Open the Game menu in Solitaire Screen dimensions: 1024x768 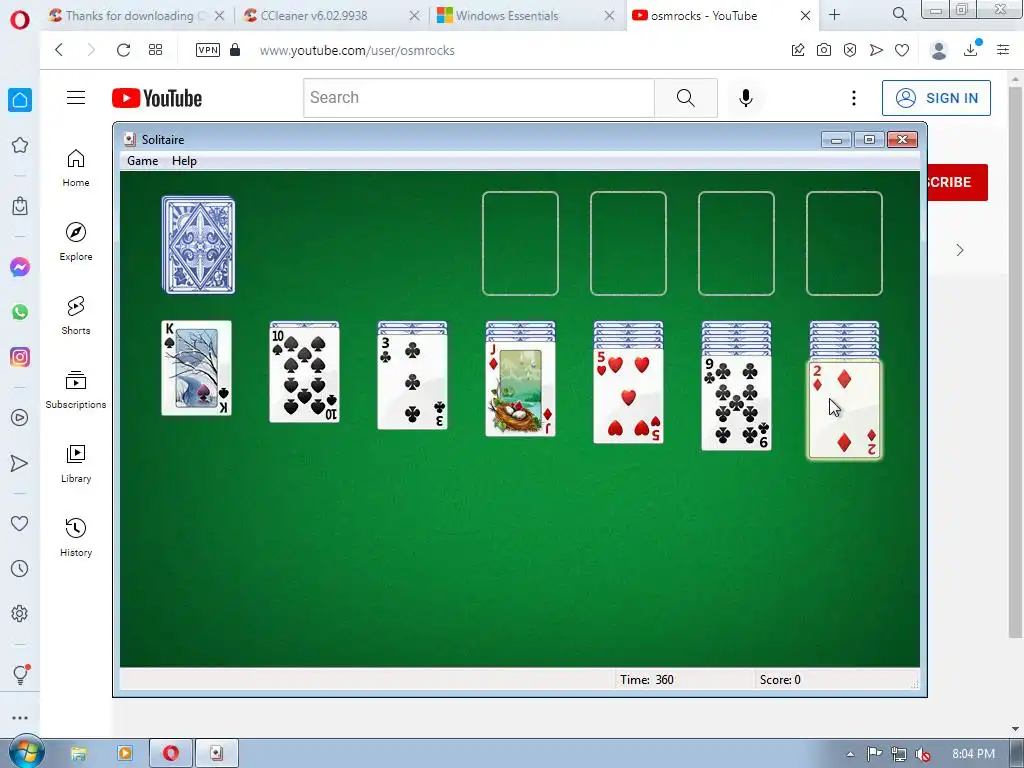click(142, 161)
